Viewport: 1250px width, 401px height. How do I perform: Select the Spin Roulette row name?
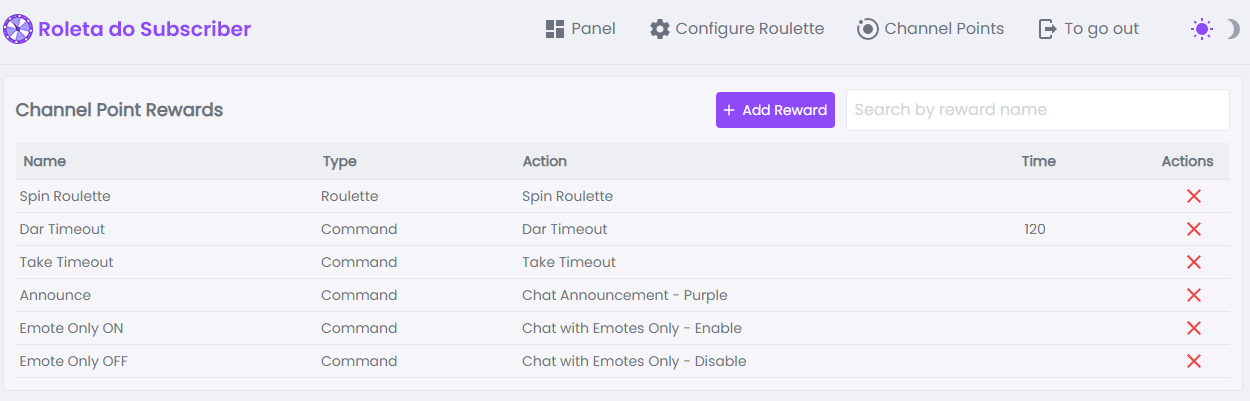click(65, 196)
